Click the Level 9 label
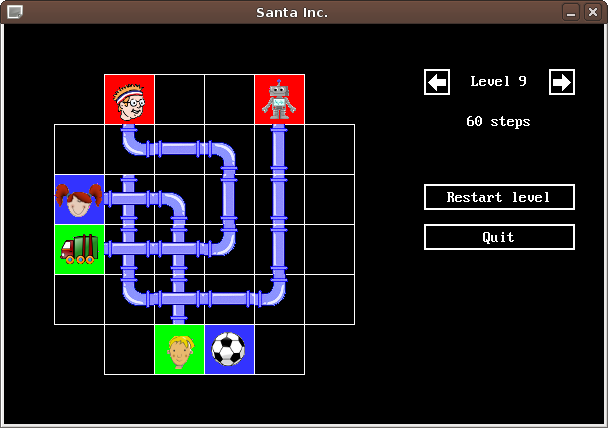608x428 pixels. [x=499, y=81]
